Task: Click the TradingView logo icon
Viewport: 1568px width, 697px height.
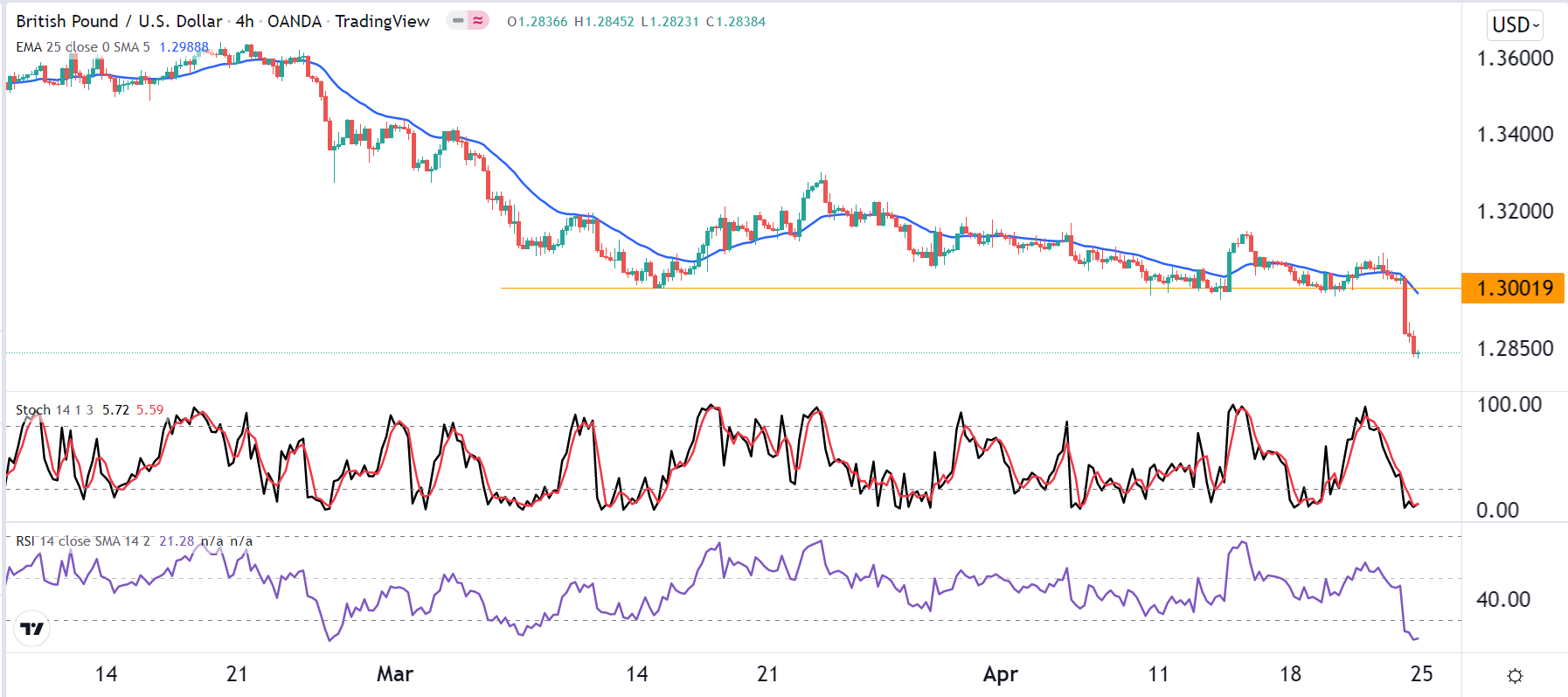Action: click(32, 628)
